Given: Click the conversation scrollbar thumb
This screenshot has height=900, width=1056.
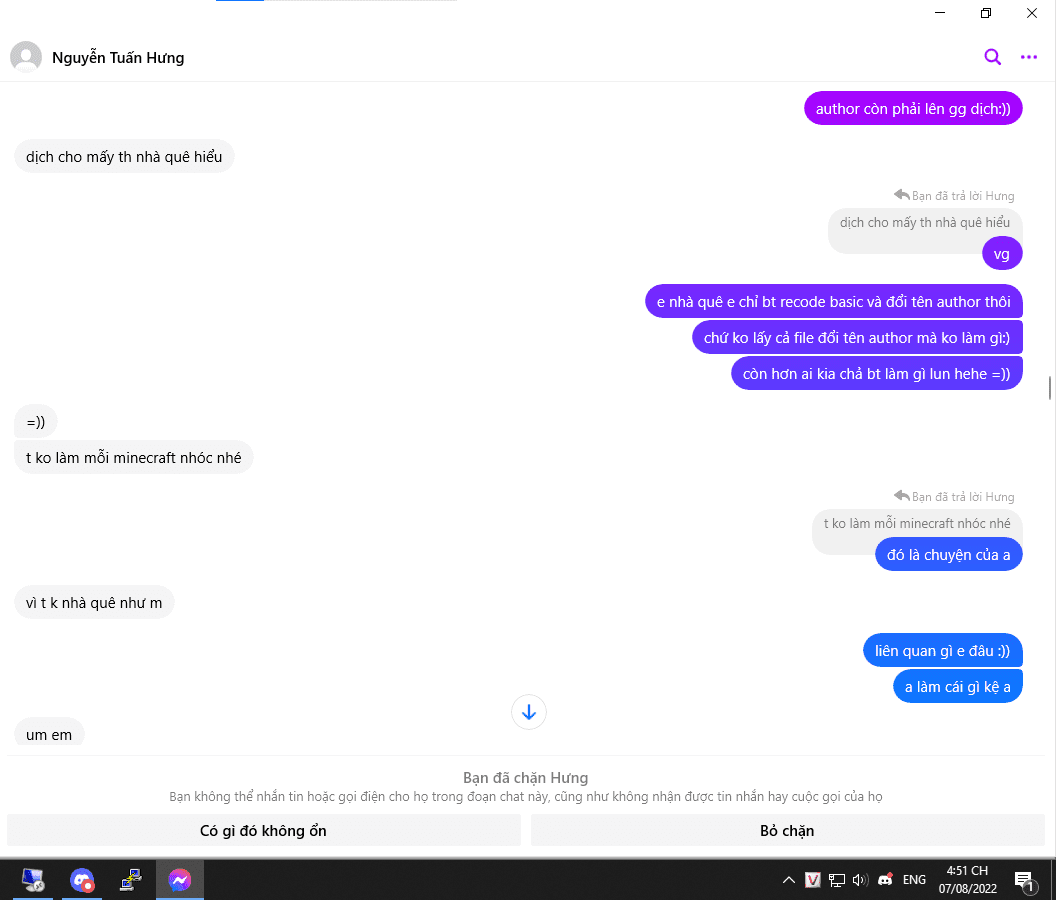Looking at the screenshot, I should [1050, 388].
